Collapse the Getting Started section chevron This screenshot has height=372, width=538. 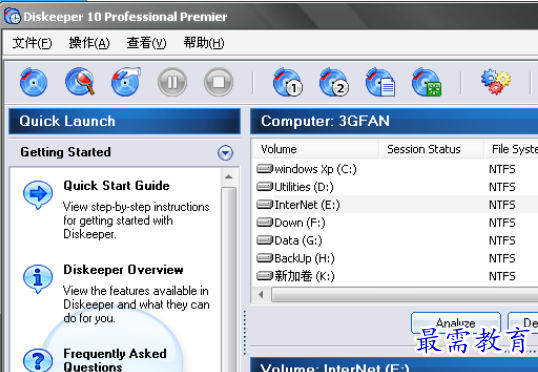225,153
